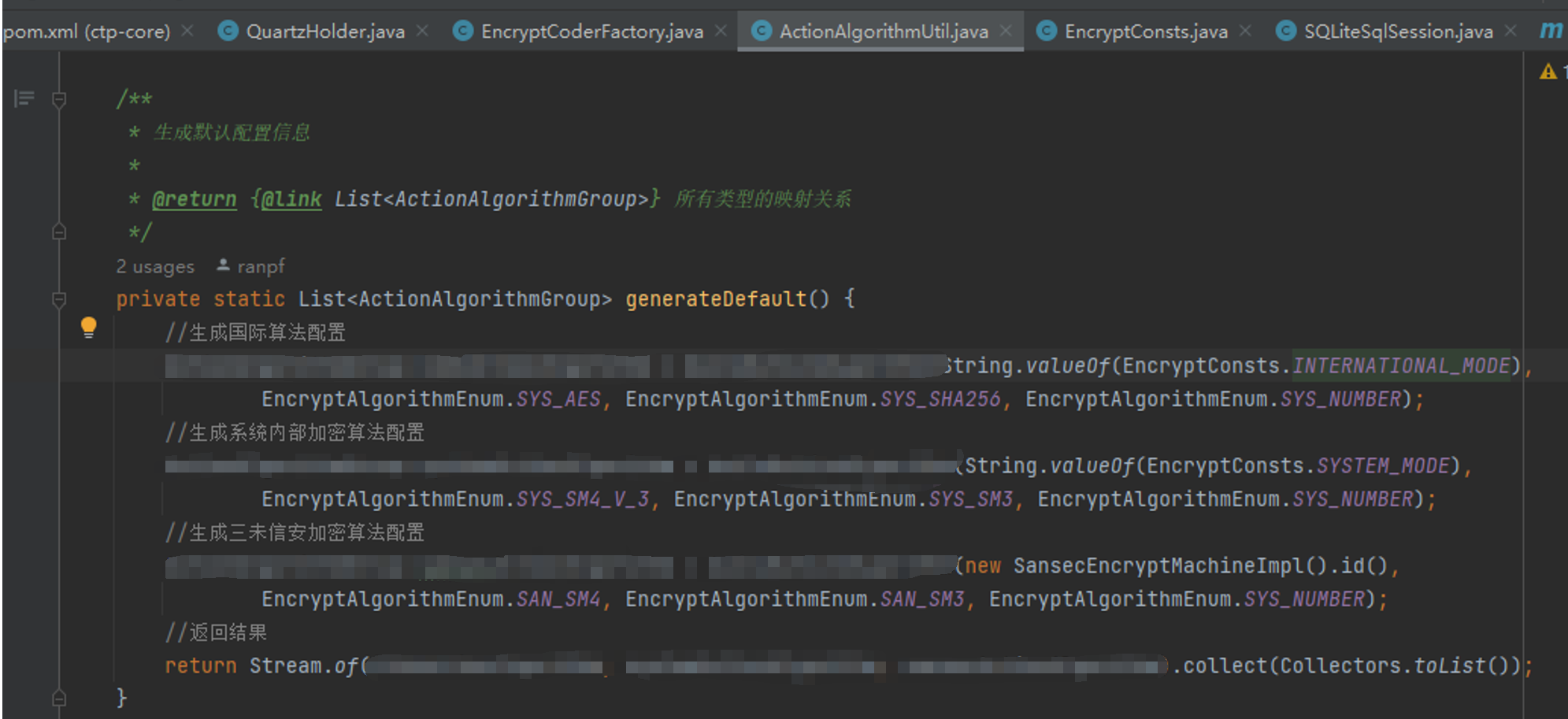Click the @return Javadoc tag link
The width and height of the screenshot is (1568, 719).
[x=195, y=199]
